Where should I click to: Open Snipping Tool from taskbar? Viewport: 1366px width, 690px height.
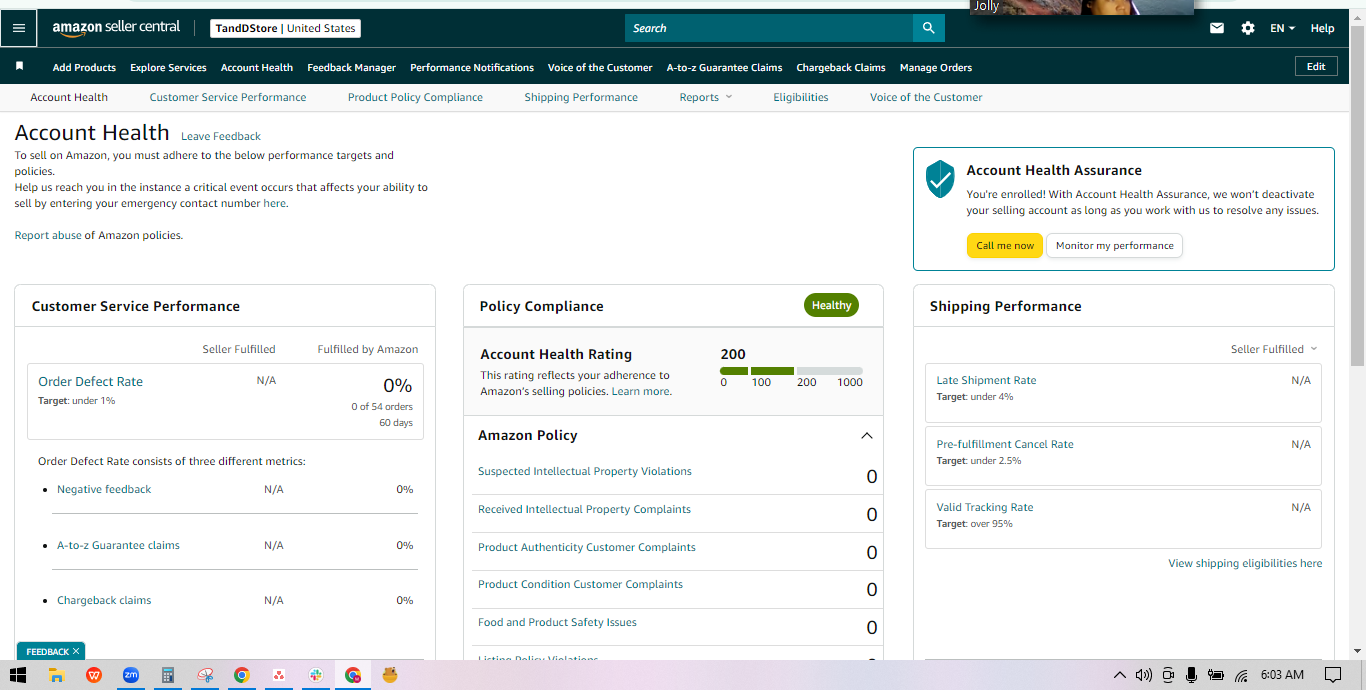[205, 675]
